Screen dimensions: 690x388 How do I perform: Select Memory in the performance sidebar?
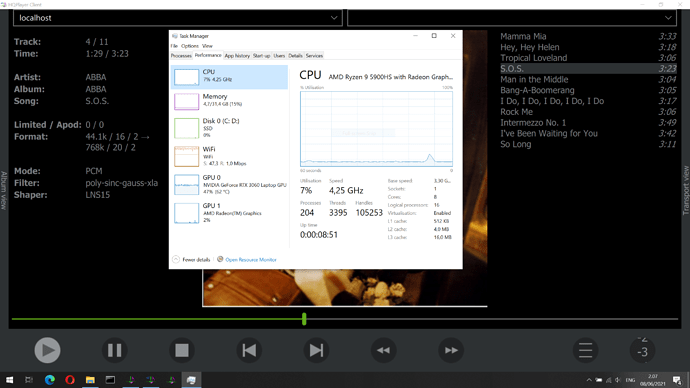(229, 101)
